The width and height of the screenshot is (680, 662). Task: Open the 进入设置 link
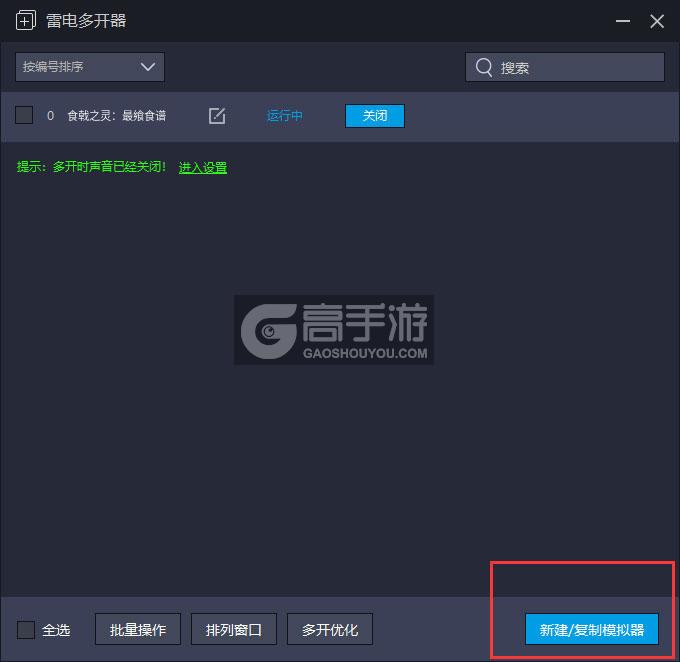pyautogui.click(x=203, y=167)
